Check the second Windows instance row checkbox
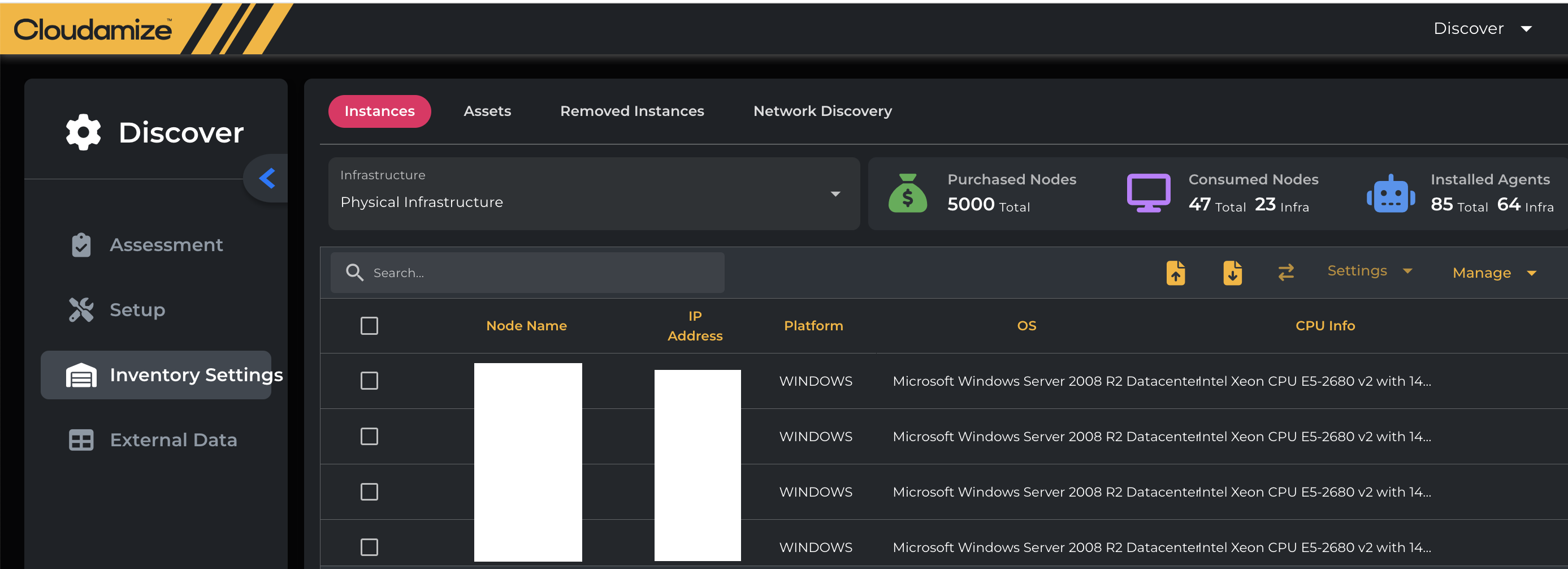Viewport: 1568px width, 569px height. [369, 436]
